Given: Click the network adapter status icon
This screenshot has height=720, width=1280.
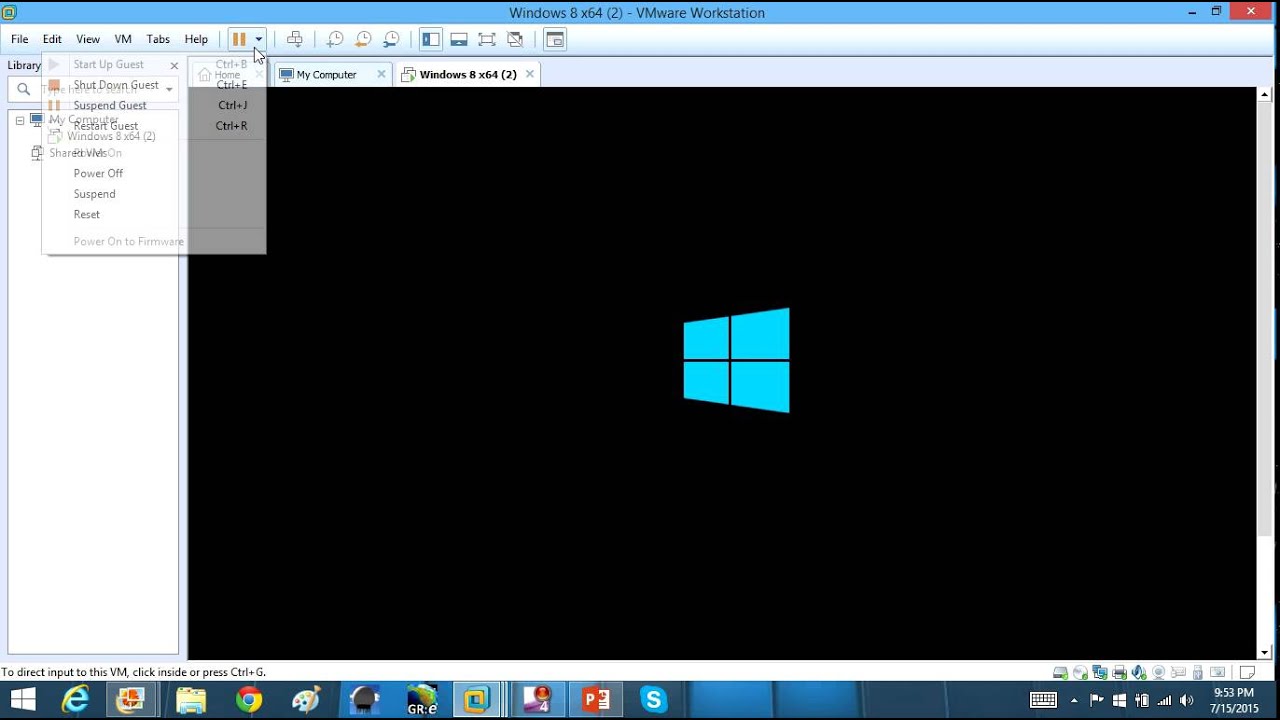Looking at the screenshot, I should 1100,672.
